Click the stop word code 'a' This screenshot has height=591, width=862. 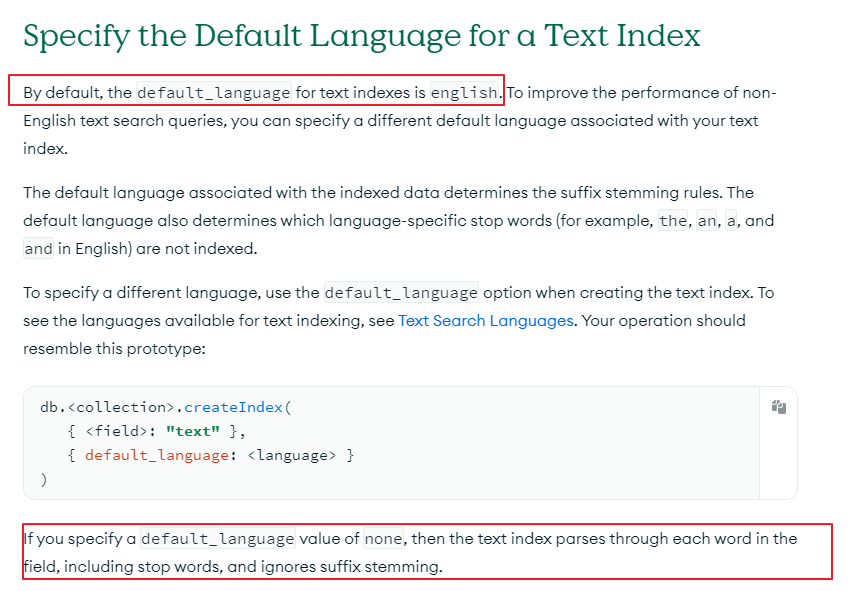click(x=731, y=220)
